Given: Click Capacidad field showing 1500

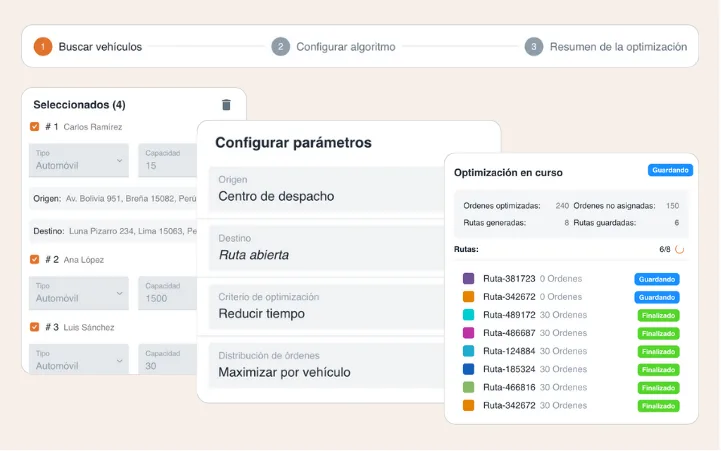Looking at the screenshot, I should [168, 293].
